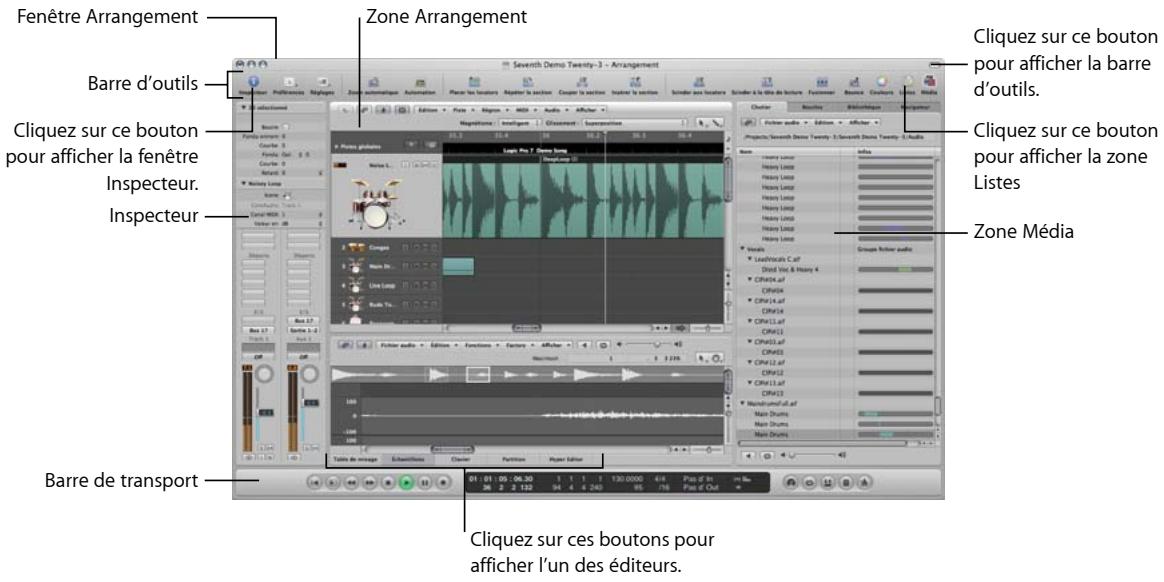Open the Édition menu in the Arrangement zone
Viewport: 1164px width, 582px height.
coord(429,109)
